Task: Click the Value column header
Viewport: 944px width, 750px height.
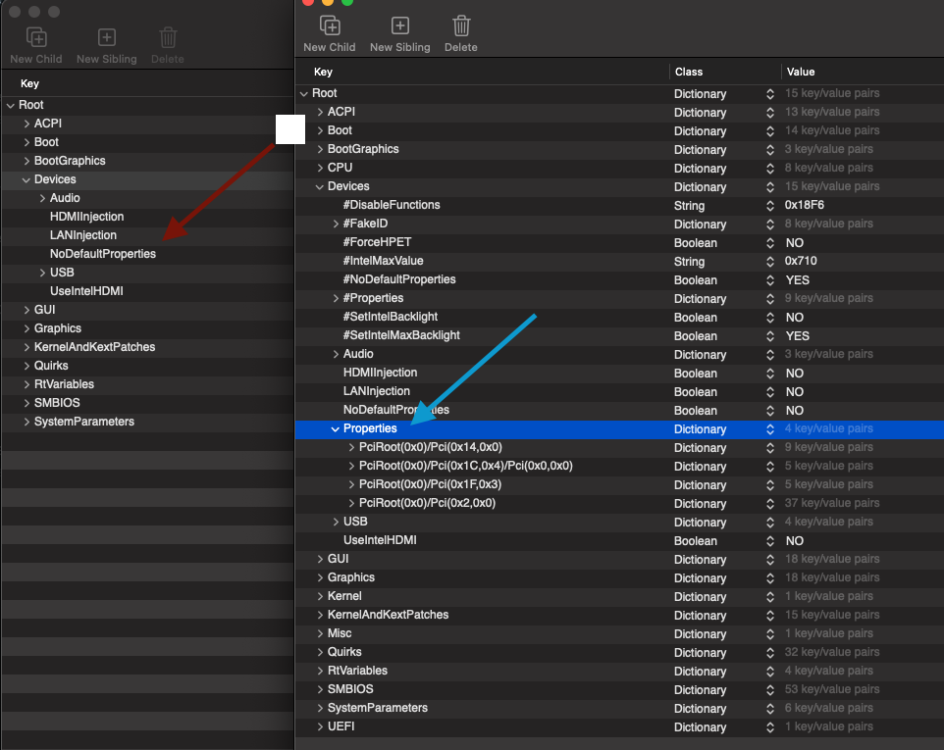Action: 801,72
